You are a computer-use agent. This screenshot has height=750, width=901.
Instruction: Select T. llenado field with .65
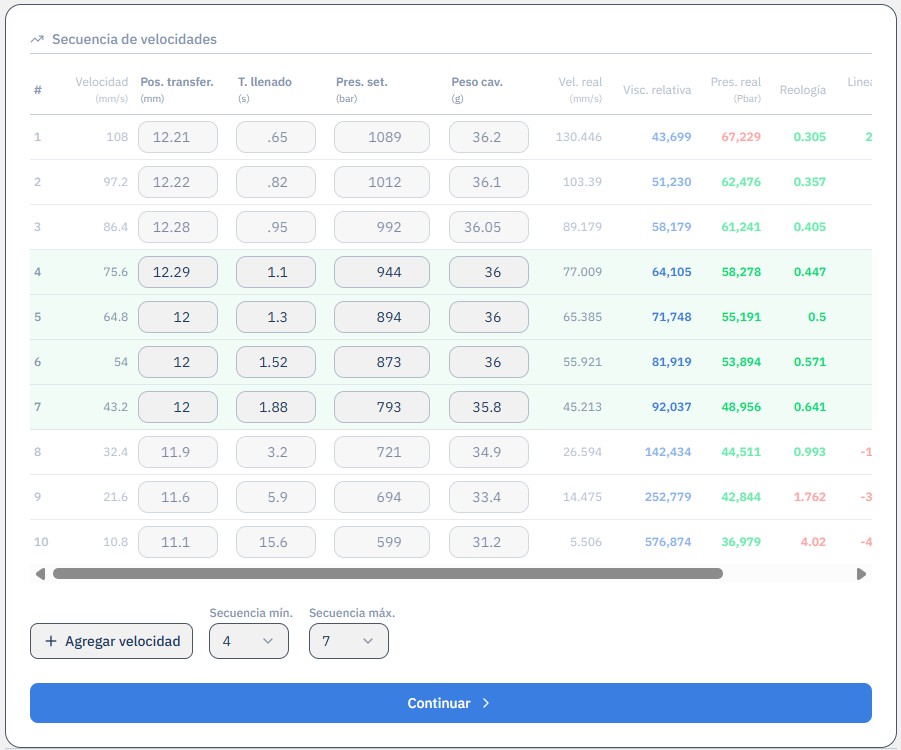[x=276, y=137]
